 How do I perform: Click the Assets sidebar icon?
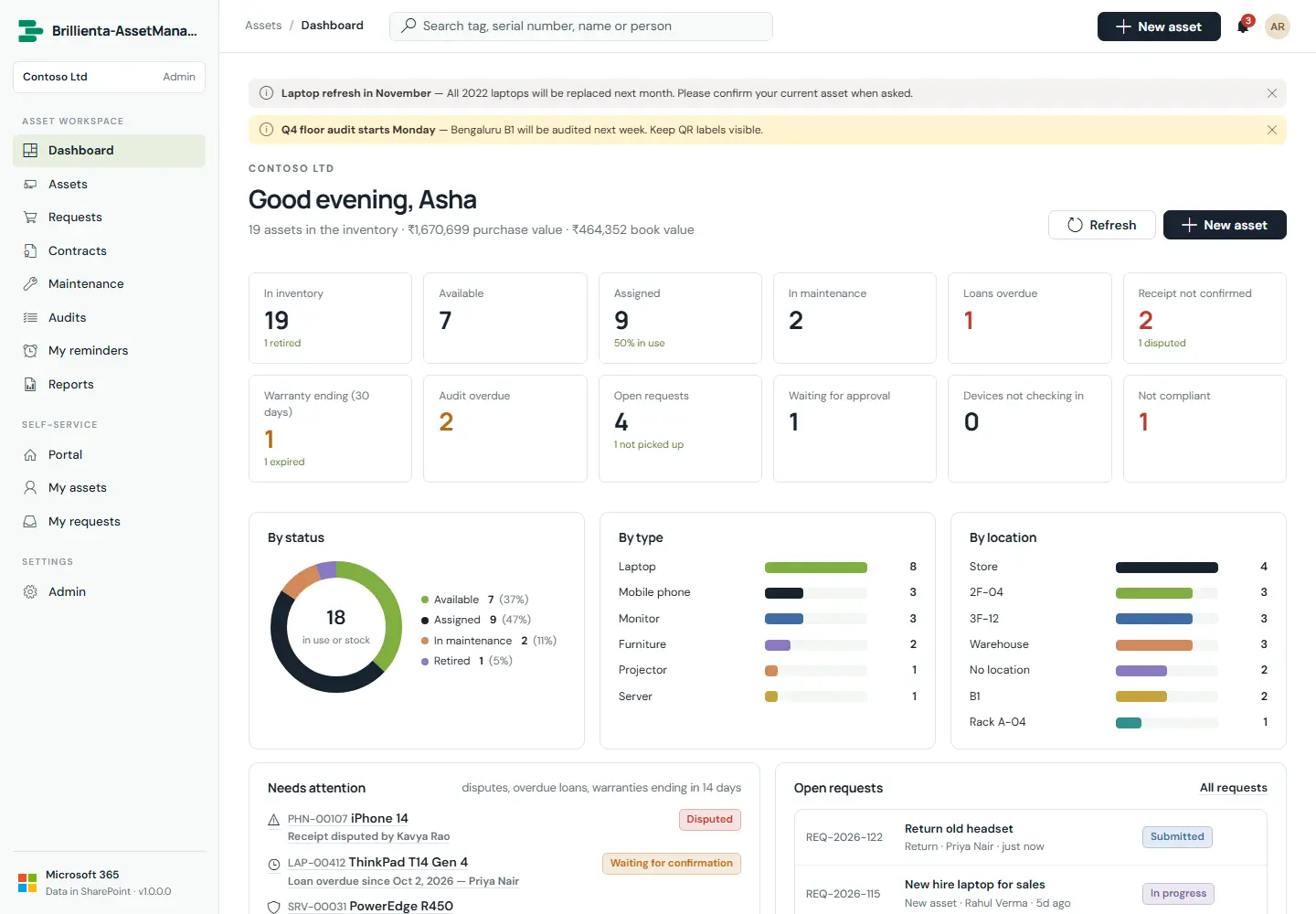coord(30,185)
